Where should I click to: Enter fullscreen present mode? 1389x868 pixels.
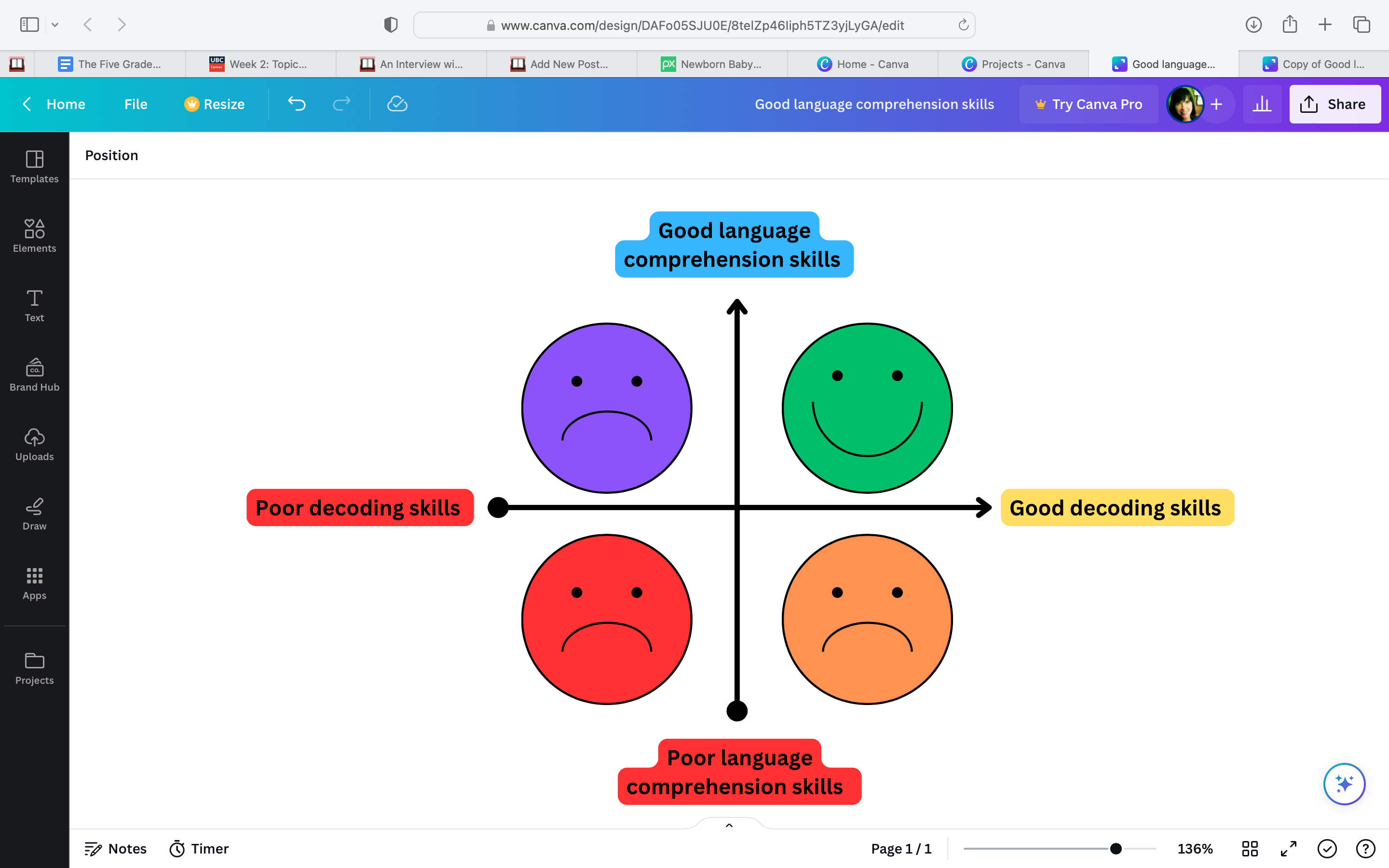(1289, 849)
